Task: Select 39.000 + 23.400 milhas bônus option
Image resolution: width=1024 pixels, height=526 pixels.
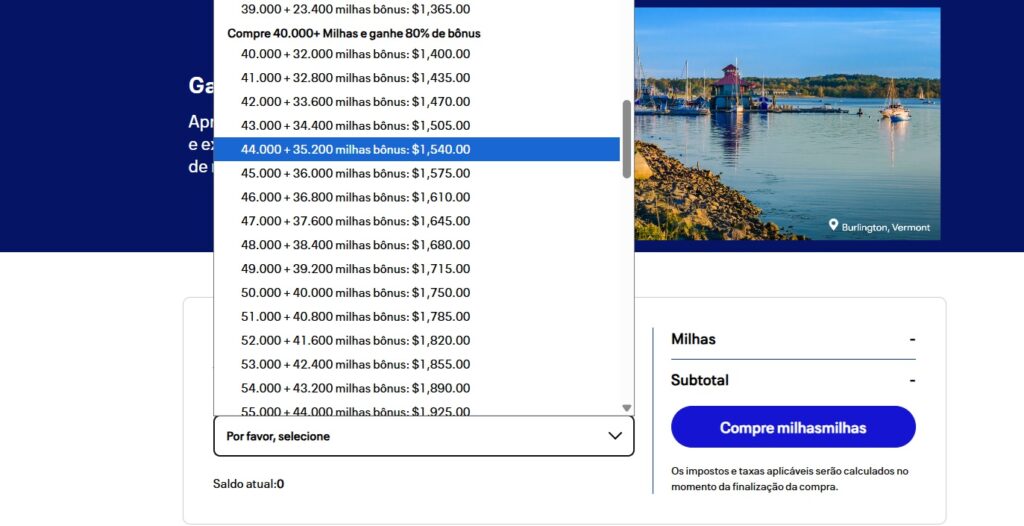Action: coord(355,9)
